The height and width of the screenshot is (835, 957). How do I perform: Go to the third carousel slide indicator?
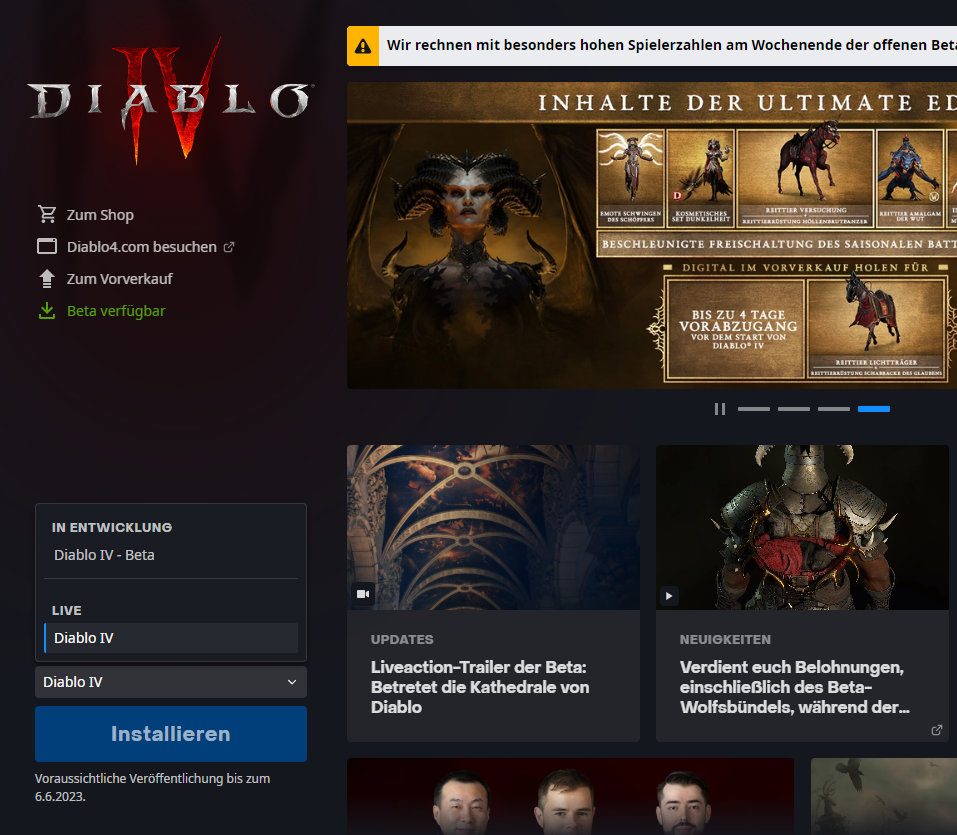[x=834, y=409]
